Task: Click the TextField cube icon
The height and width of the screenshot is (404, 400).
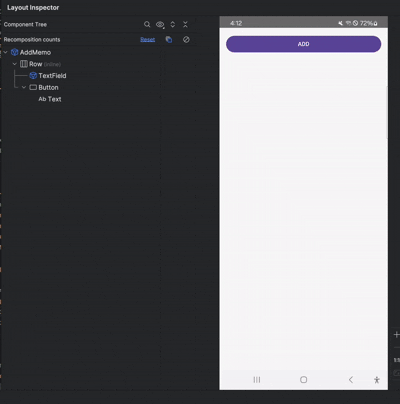Action: pos(33,76)
